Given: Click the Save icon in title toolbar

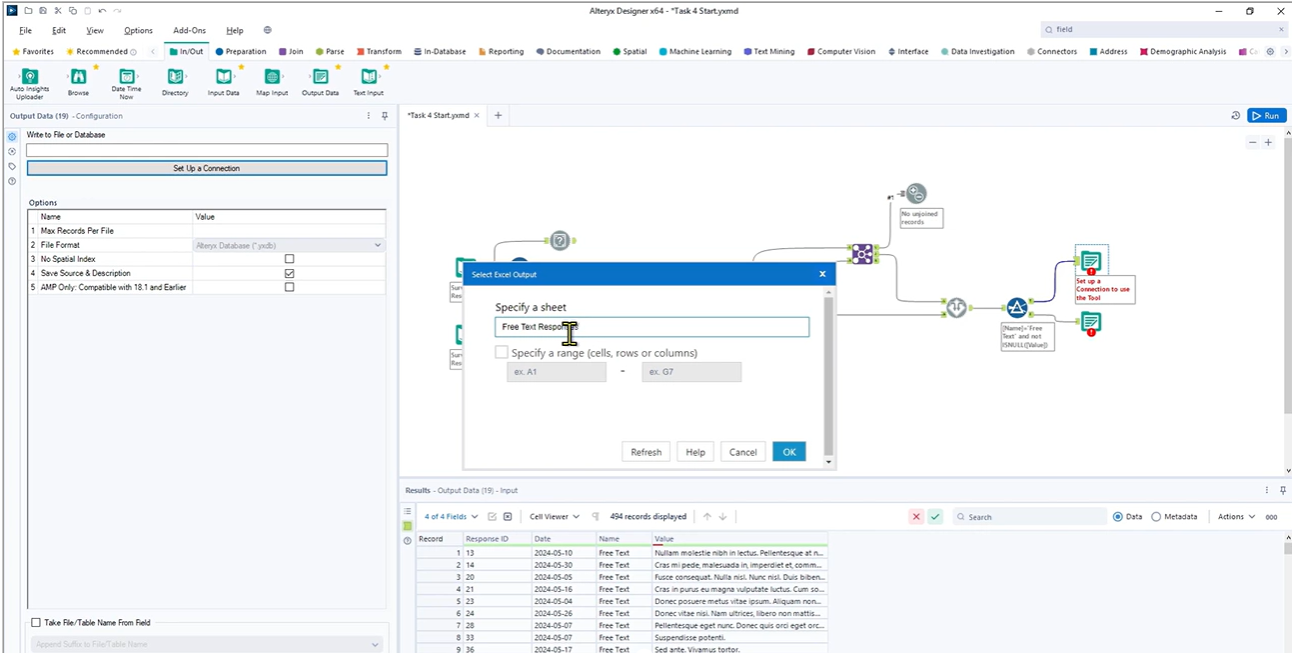Looking at the screenshot, I should pos(43,10).
